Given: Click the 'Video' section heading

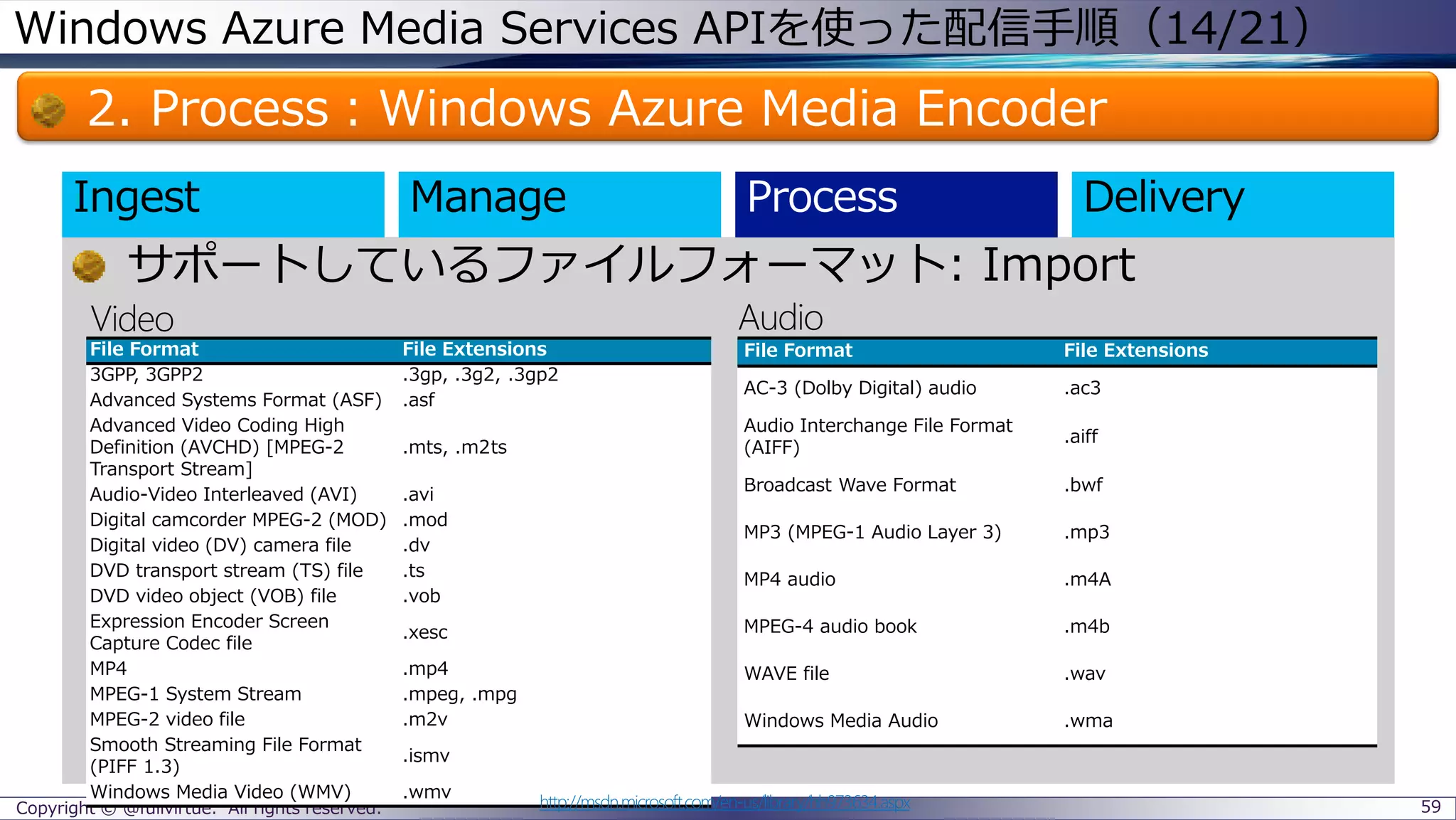Looking at the screenshot, I should [x=132, y=319].
